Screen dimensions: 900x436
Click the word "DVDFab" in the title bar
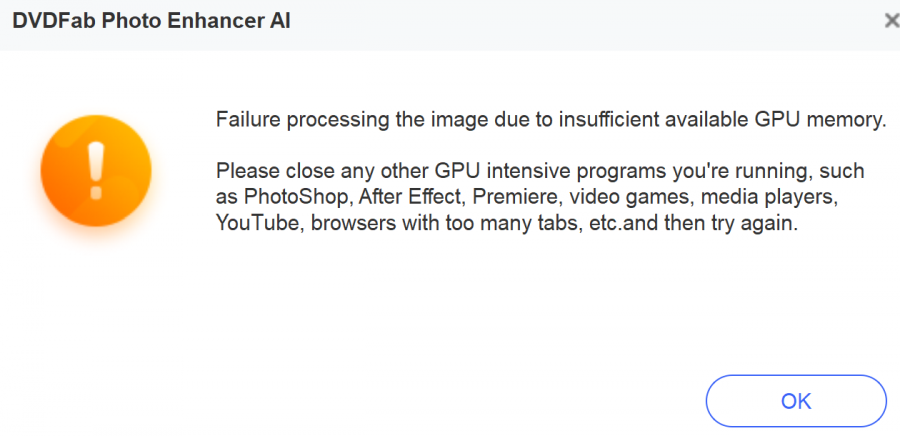[x=48, y=20]
